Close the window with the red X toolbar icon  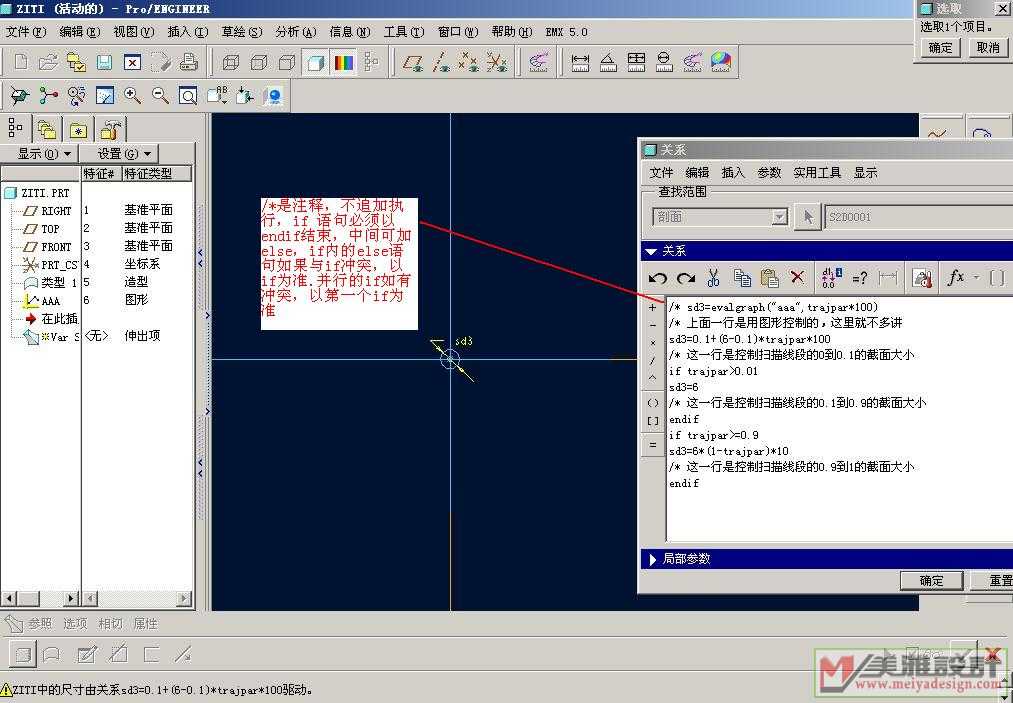[132, 62]
